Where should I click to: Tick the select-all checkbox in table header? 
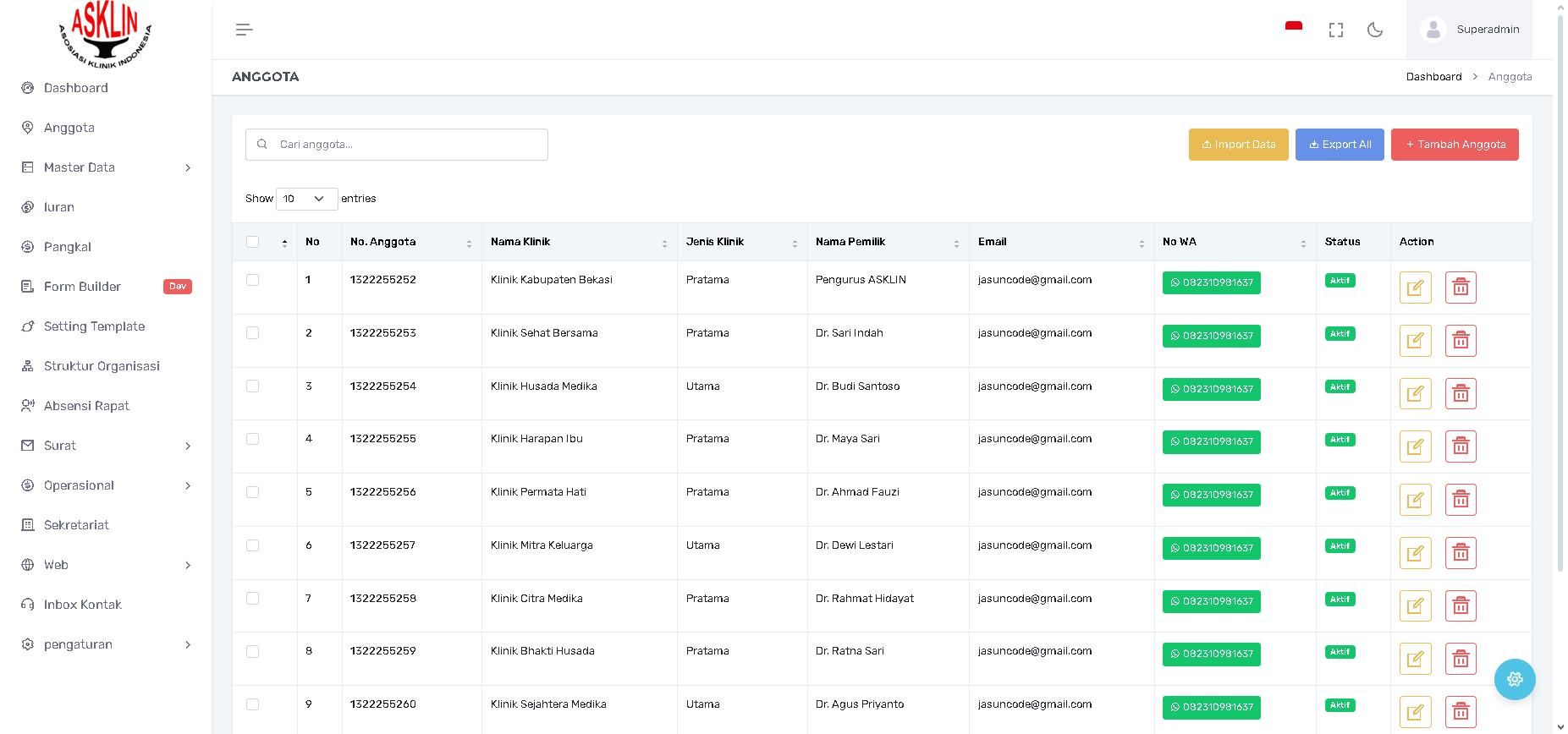click(x=252, y=242)
